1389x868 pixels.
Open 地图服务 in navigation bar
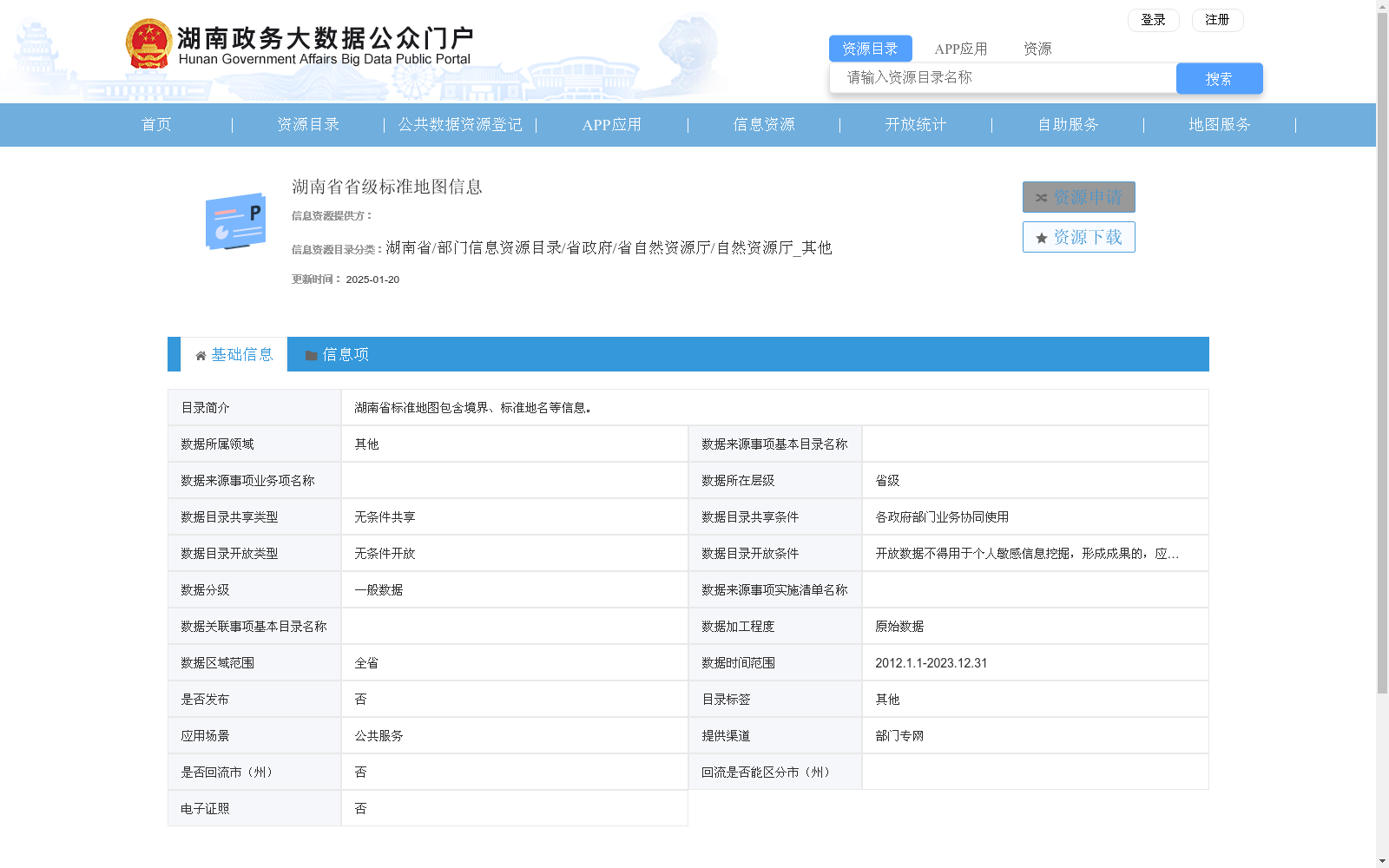1220,125
